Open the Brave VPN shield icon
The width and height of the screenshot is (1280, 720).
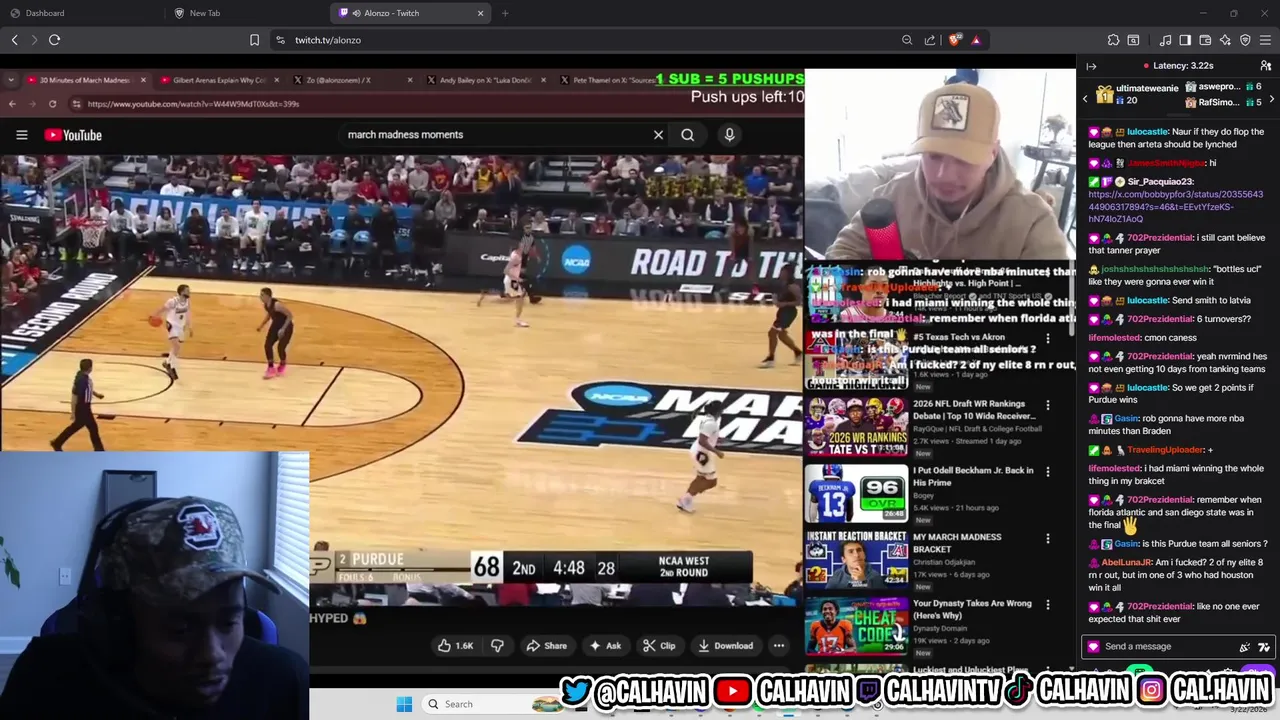tap(1245, 40)
